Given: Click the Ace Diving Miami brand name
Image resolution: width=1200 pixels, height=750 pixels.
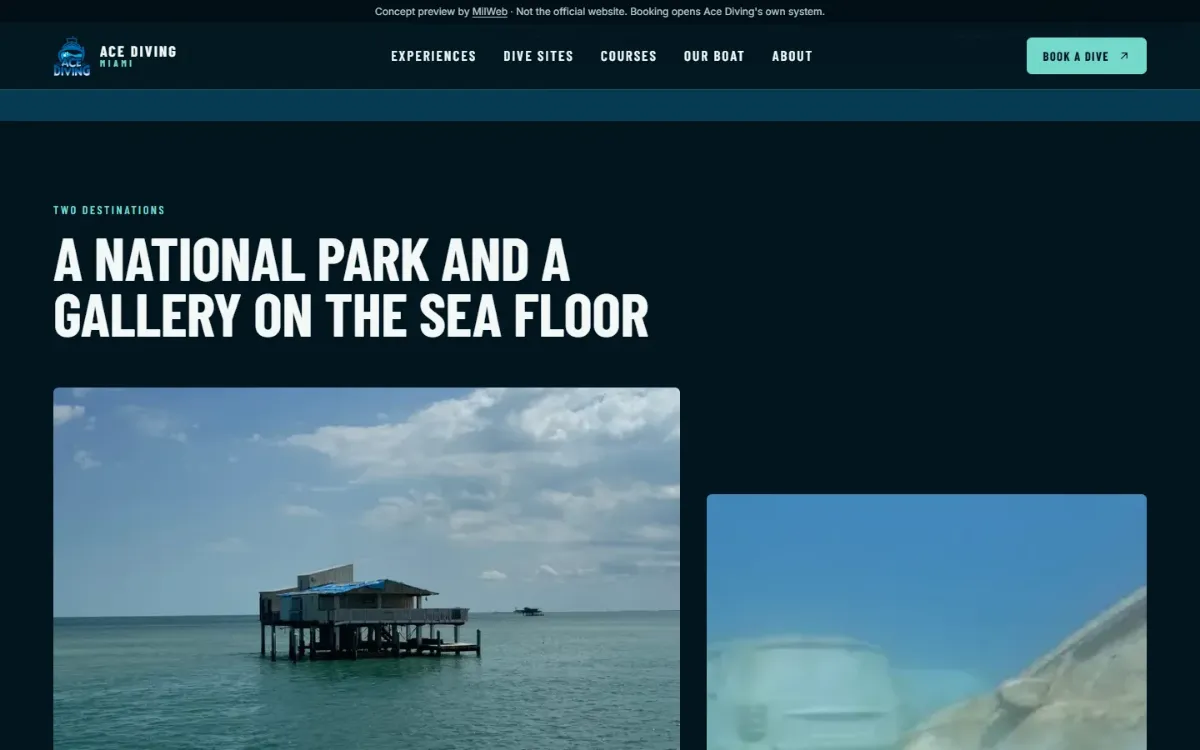Looking at the screenshot, I should pyautogui.click(x=138, y=56).
